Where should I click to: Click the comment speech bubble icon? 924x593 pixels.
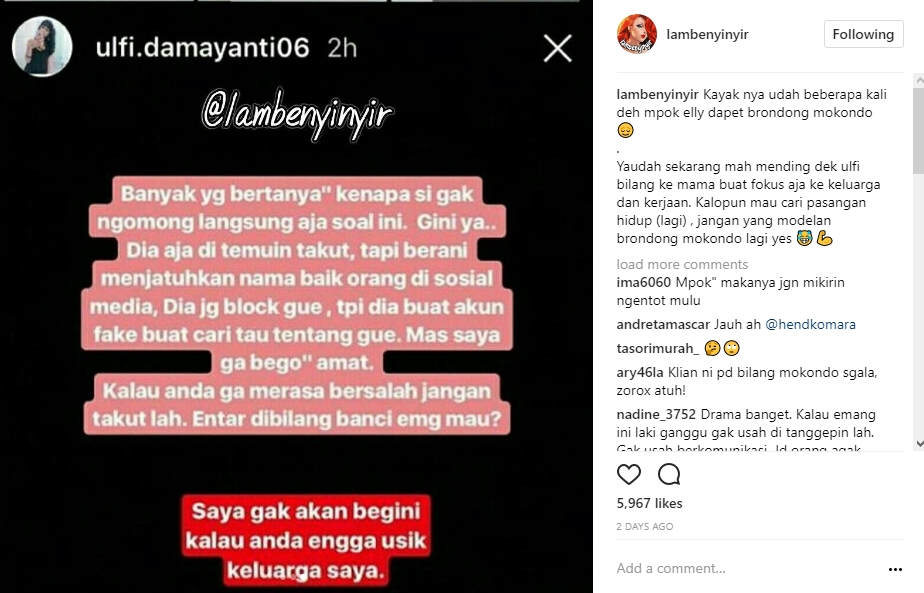coord(669,474)
